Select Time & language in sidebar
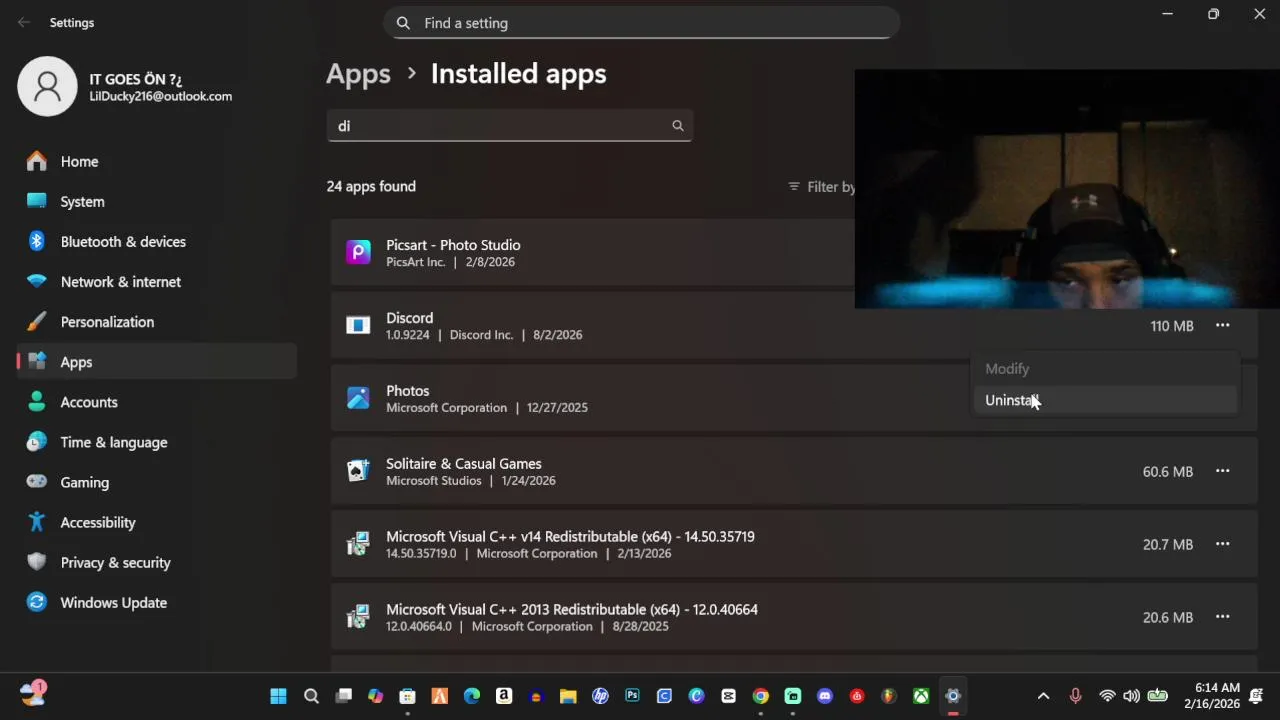The width and height of the screenshot is (1280, 720). click(x=113, y=442)
